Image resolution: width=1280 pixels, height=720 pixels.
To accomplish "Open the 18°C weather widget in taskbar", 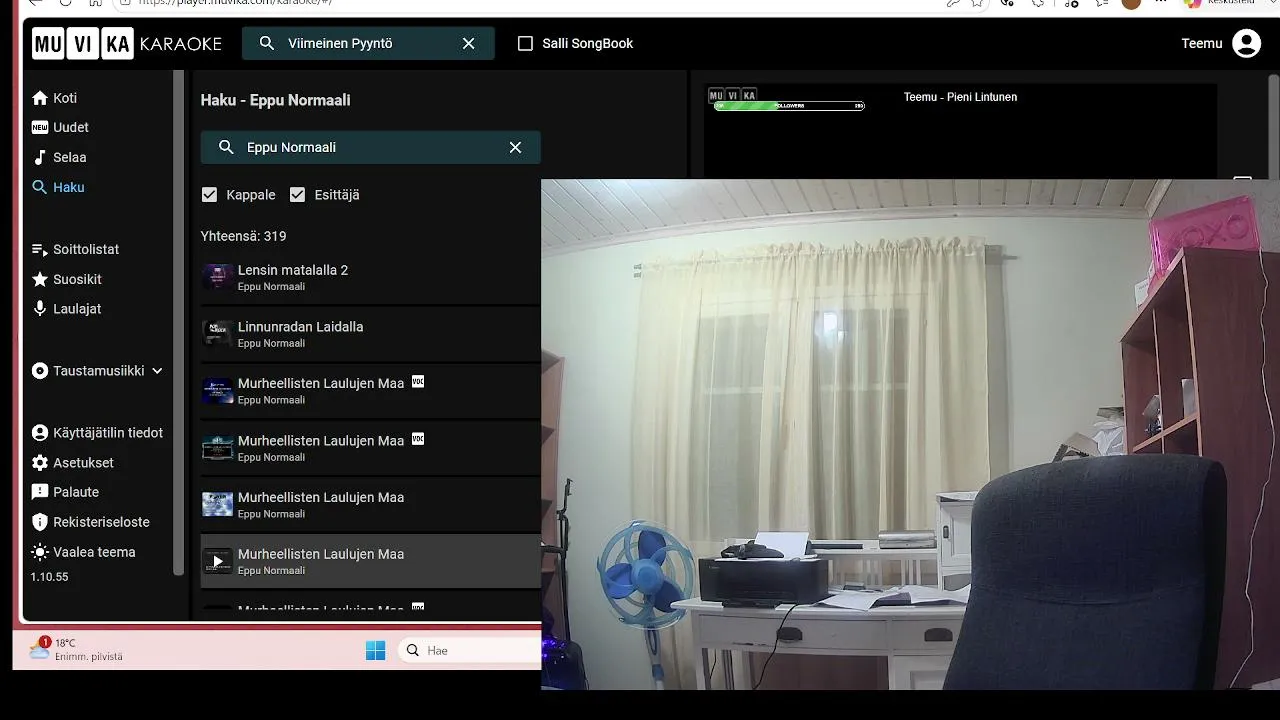I will click(x=76, y=649).
